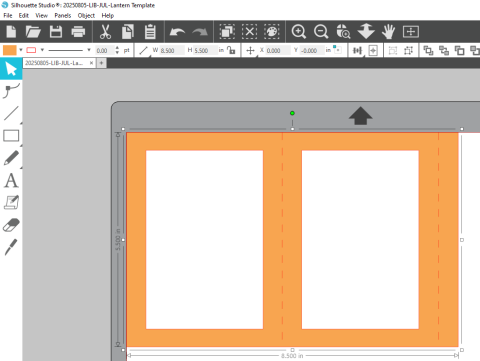
Task: Open the Edit menu
Action: pyautogui.click(x=24, y=15)
